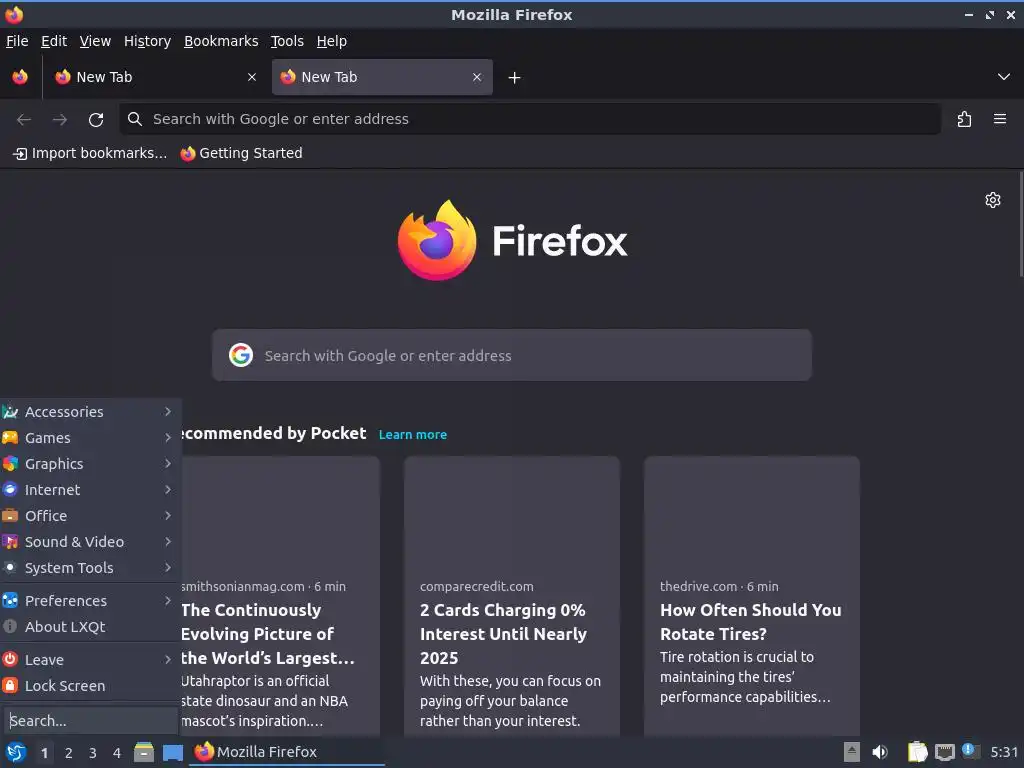
Task: Click the pinned Firefox View tab icon
Action: (20, 77)
